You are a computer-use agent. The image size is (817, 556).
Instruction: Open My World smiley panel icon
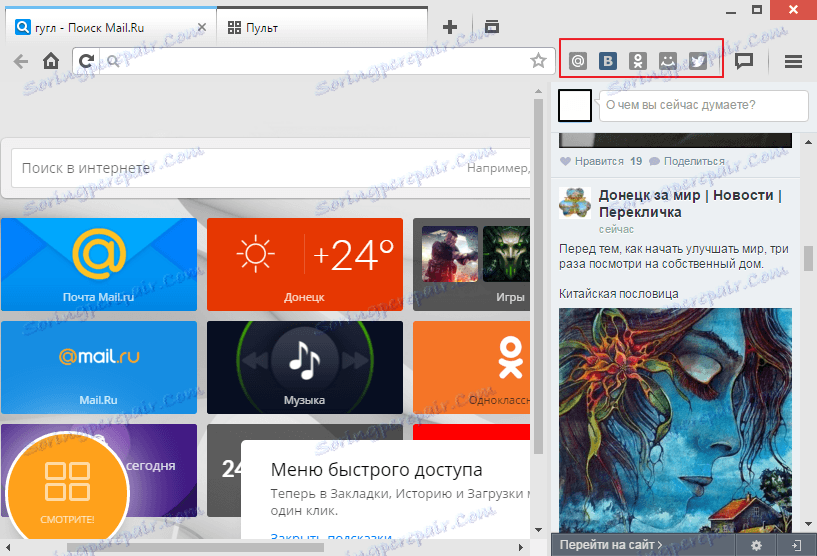click(x=668, y=61)
